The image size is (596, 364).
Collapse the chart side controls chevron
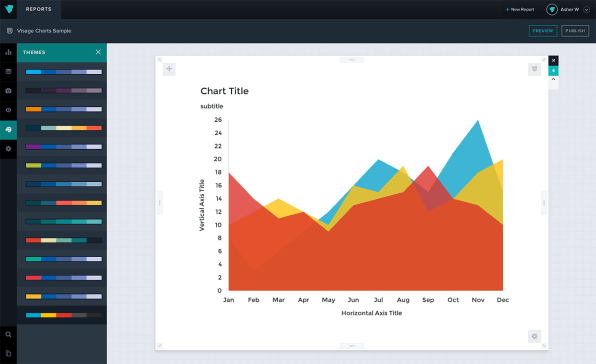[553, 80]
